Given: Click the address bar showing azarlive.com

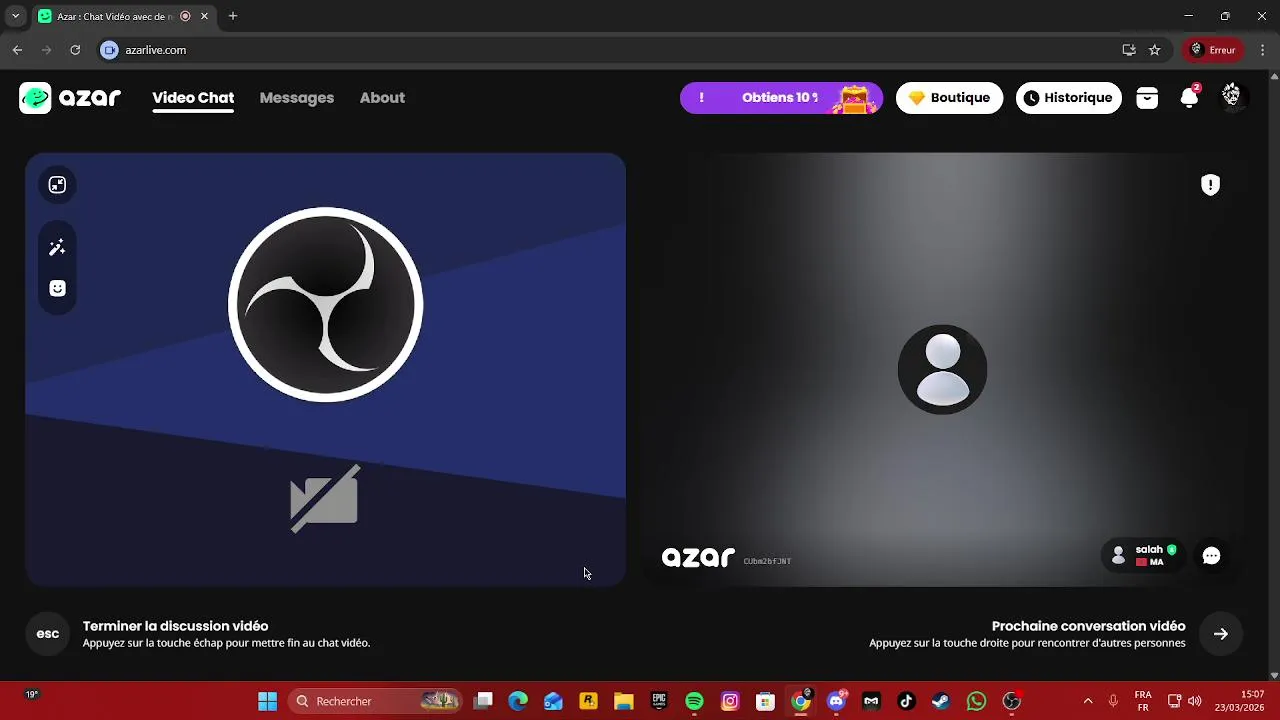Looking at the screenshot, I should click(620, 50).
